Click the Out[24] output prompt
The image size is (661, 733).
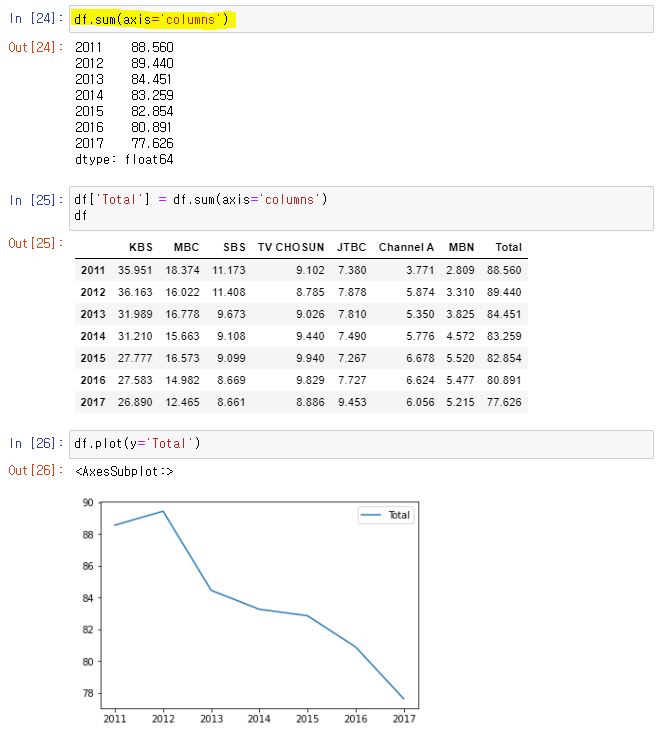36,47
